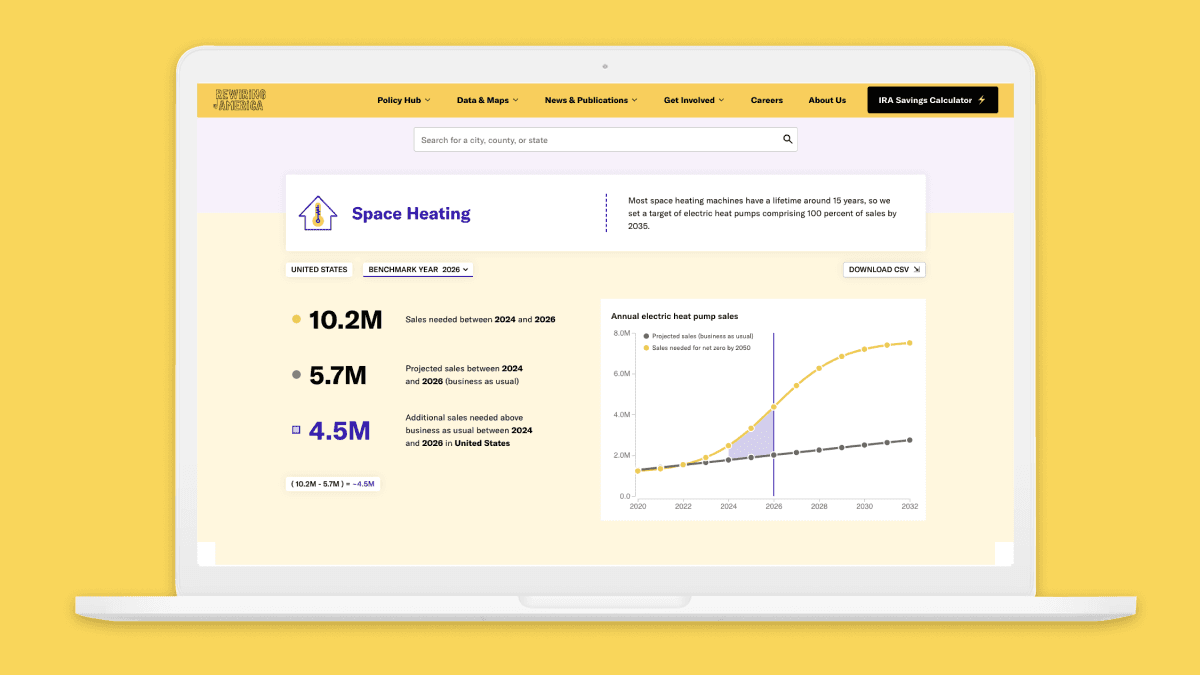Focus the city, county, or state search field

pos(595,140)
